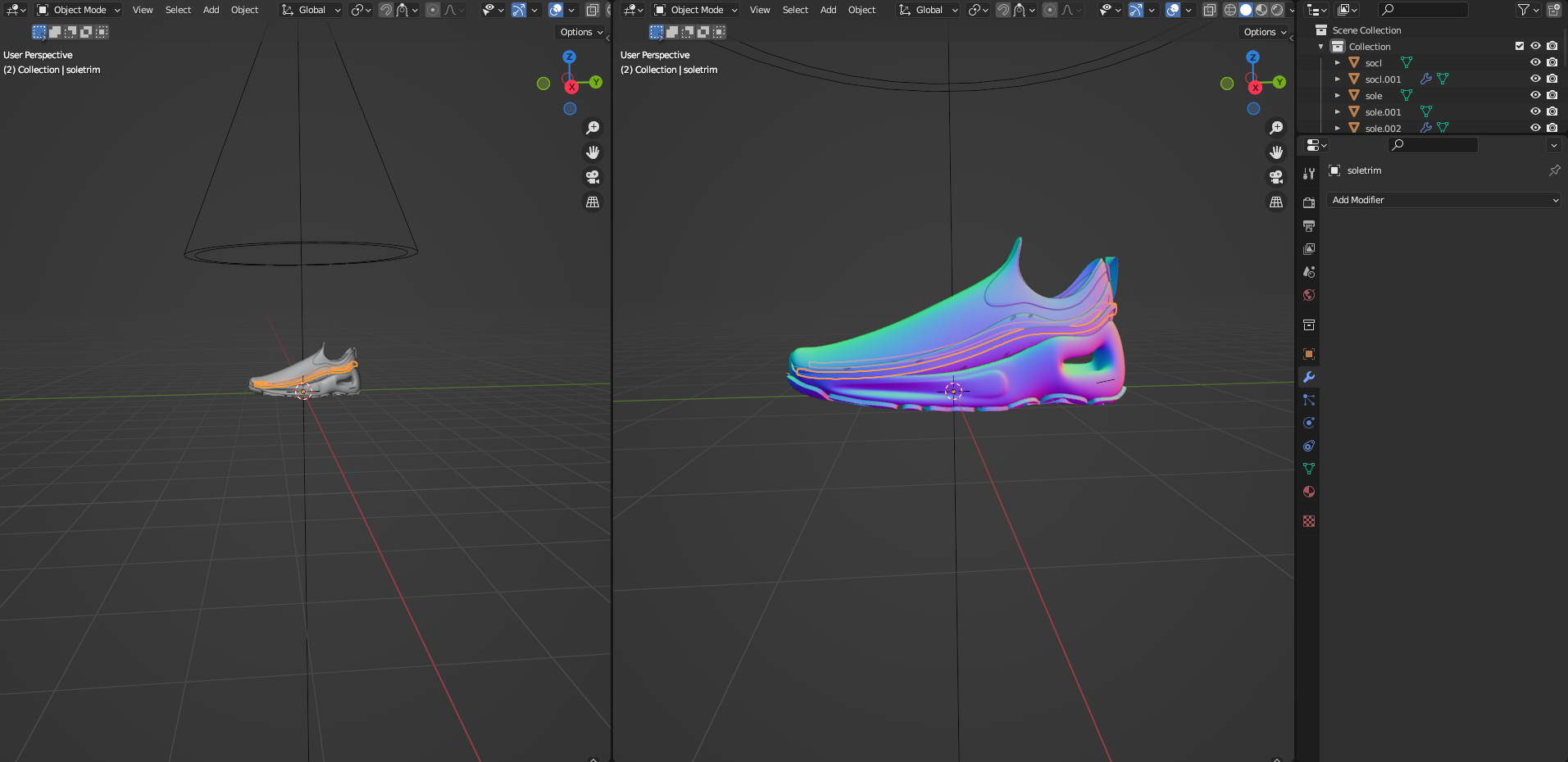Open the Add Modifier dropdown
This screenshot has height=762, width=1568.
1444,200
